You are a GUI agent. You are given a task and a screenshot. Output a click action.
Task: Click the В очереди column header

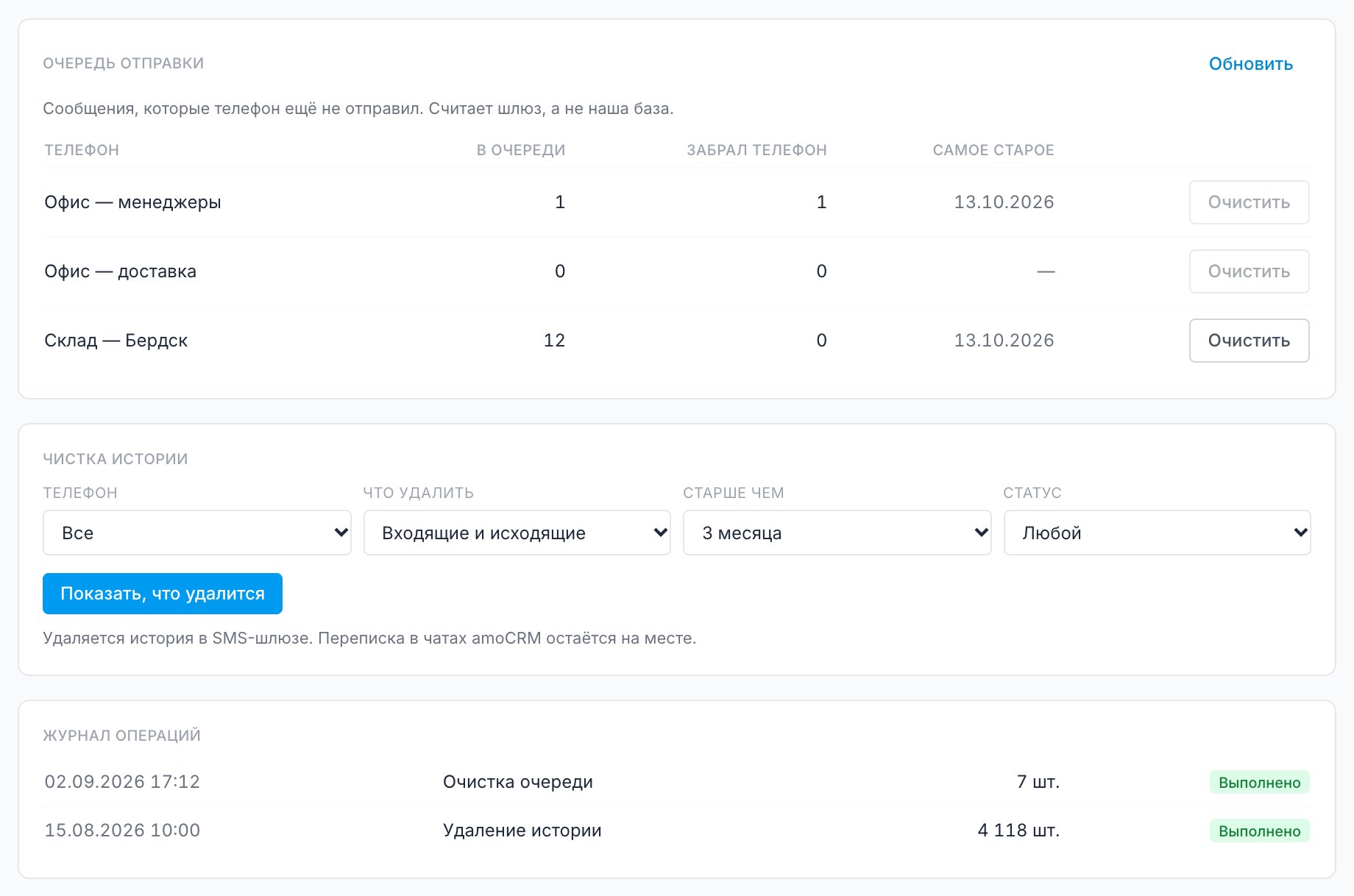pos(521,150)
